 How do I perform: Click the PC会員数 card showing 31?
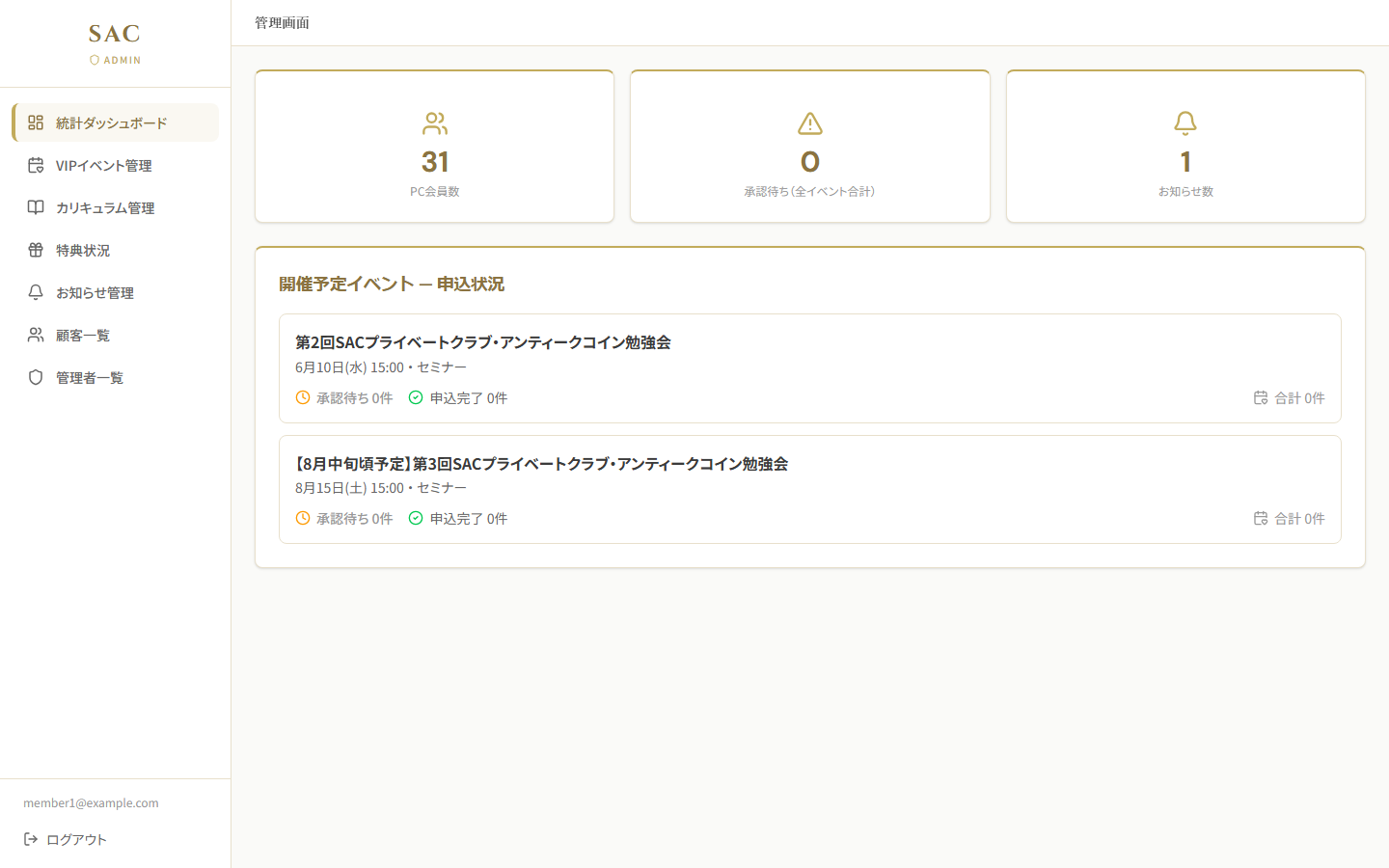tap(435, 147)
